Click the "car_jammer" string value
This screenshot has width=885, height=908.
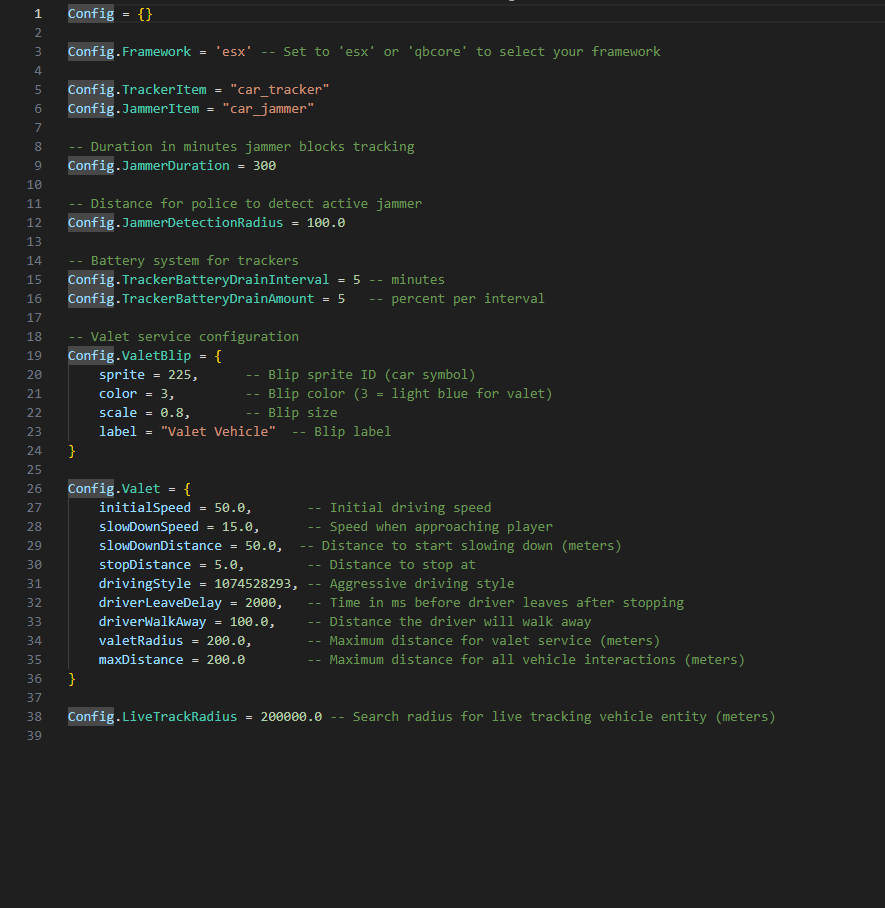pyautogui.click(x=268, y=109)
